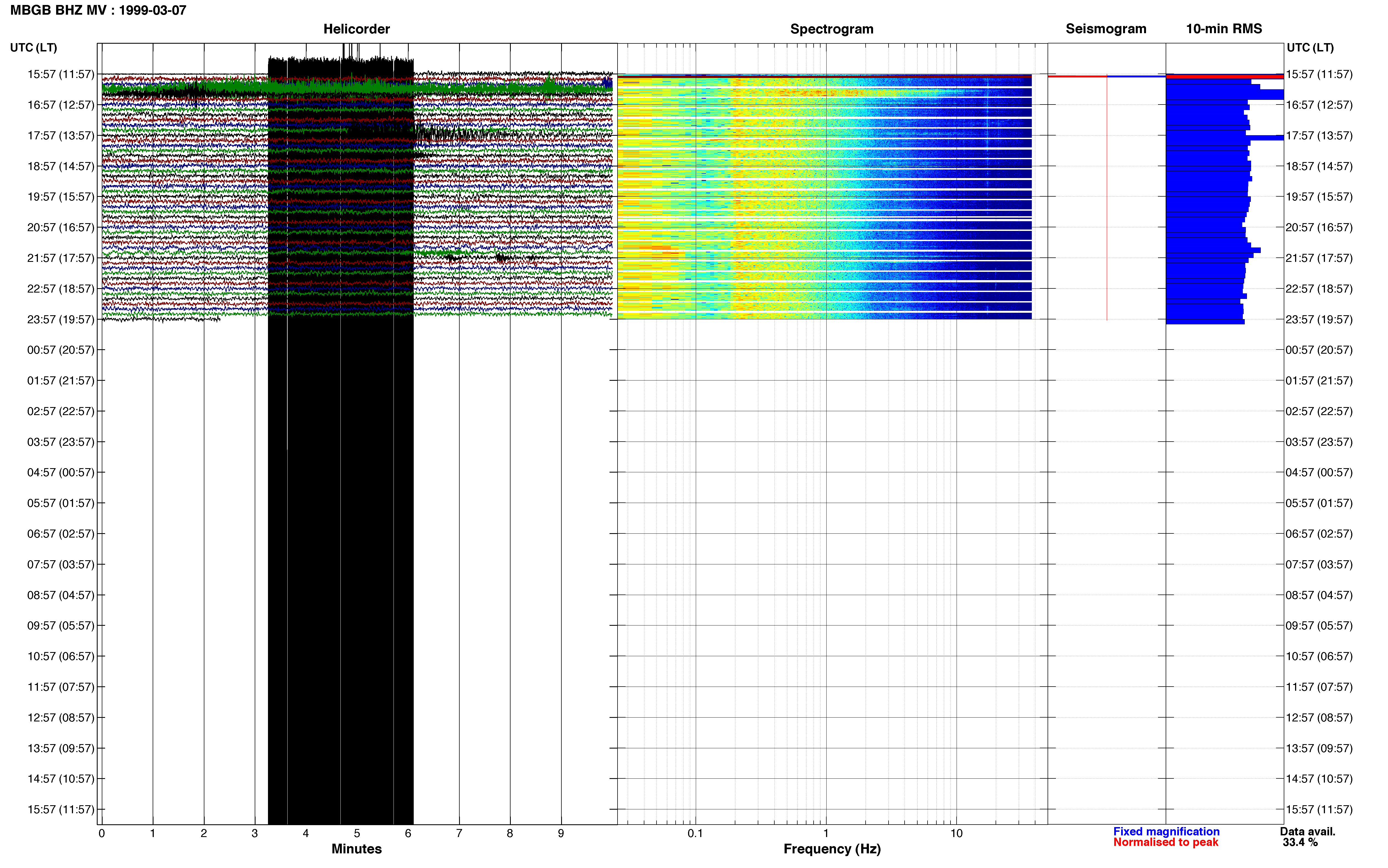1388x868 pixels.
Task: Click the left '09:57 (05:57)' time label
Action: tap(60, 625)
